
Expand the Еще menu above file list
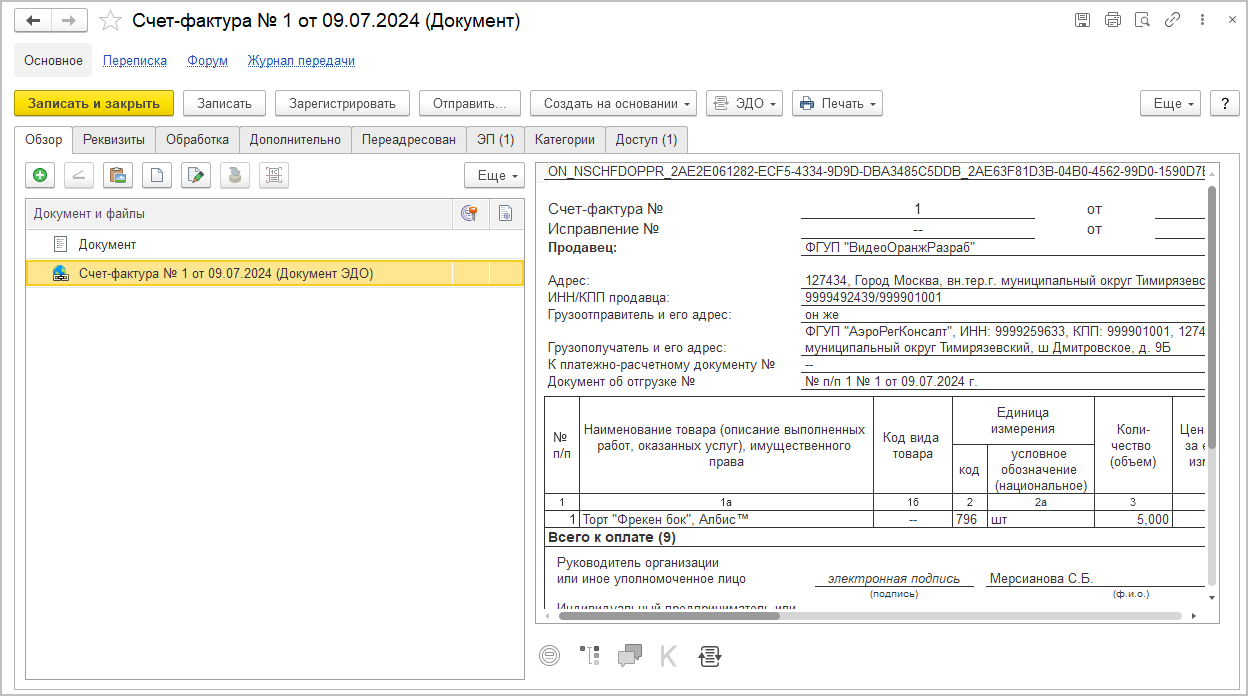tap(494, 176)
